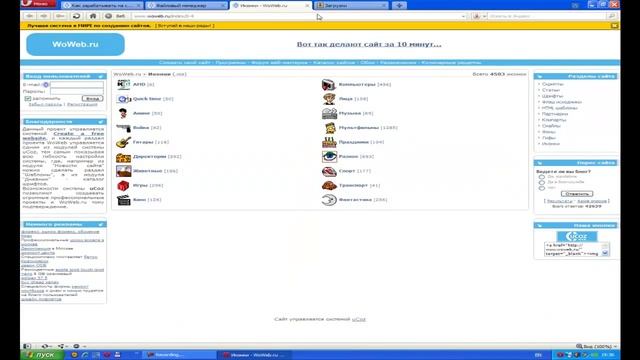Open the red dice Игры icon
Image resolution: width=640 pixels, height=360 pixels.
pos(123,186)
